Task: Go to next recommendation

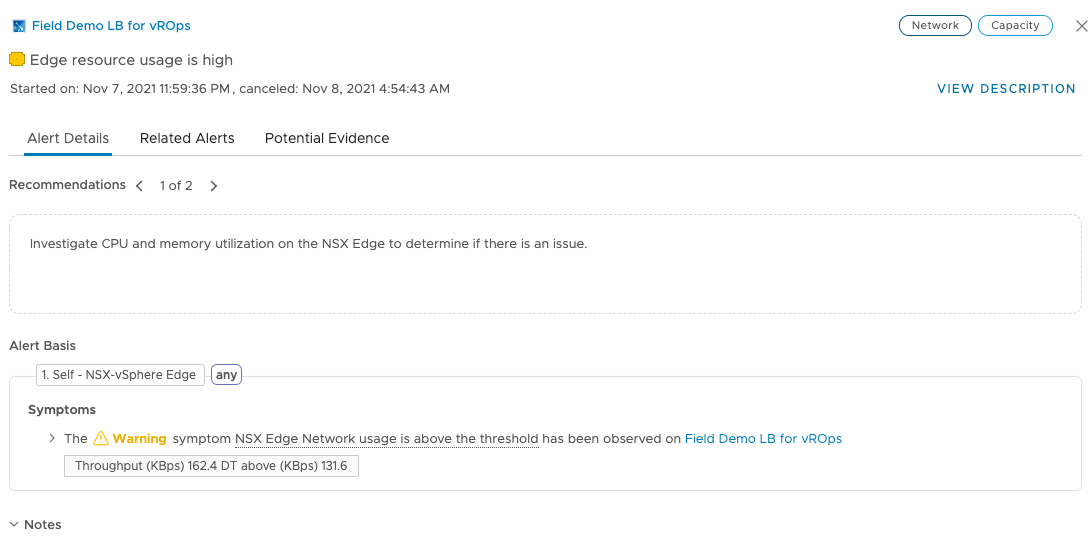Action: click(214, 186)
